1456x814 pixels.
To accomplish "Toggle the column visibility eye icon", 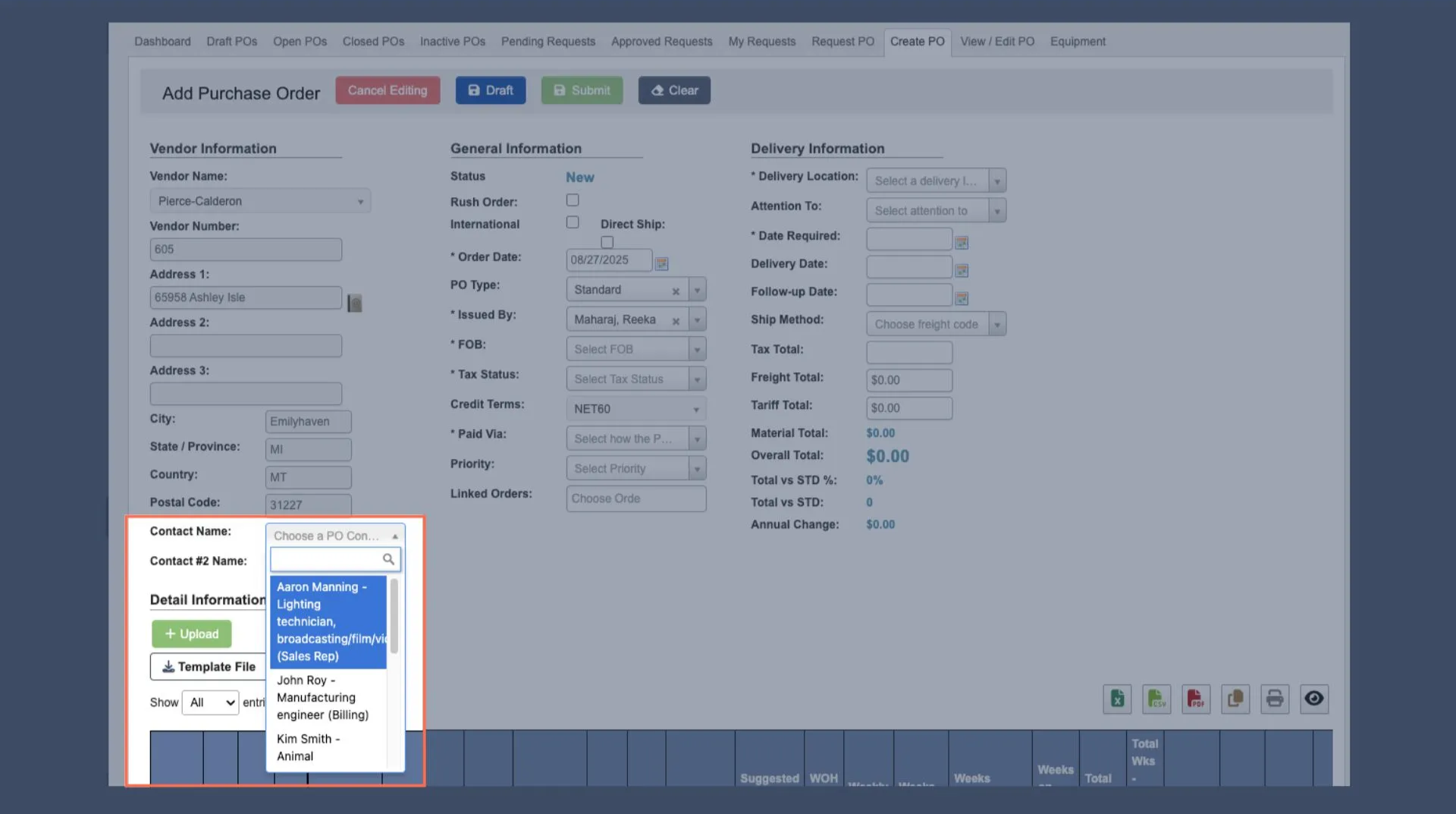I will pyautogui.click(x=1314, y=699).
